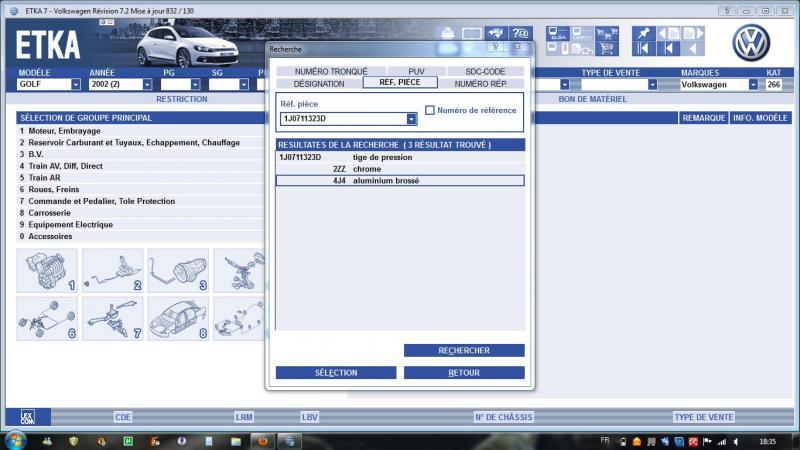Click the FR language indicator in tray

[x=605, y=440]
